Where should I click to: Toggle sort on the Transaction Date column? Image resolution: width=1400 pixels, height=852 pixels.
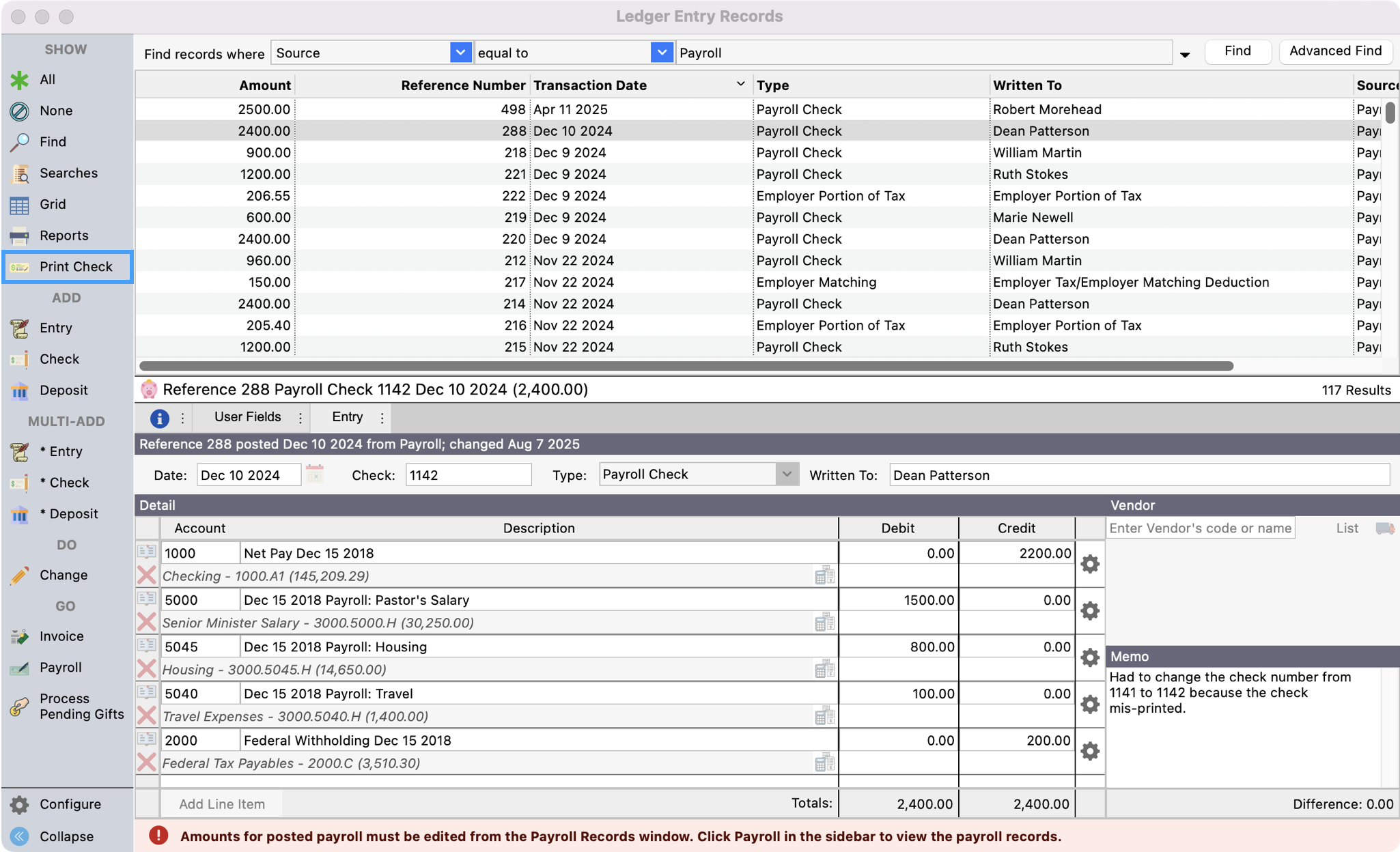point(740,84)
